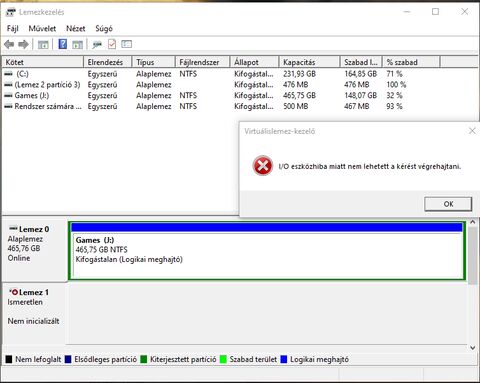This screenshot has height=383, width=480.
Task: Sort by the Fájlrendszer column header
Action: point(202,62)
